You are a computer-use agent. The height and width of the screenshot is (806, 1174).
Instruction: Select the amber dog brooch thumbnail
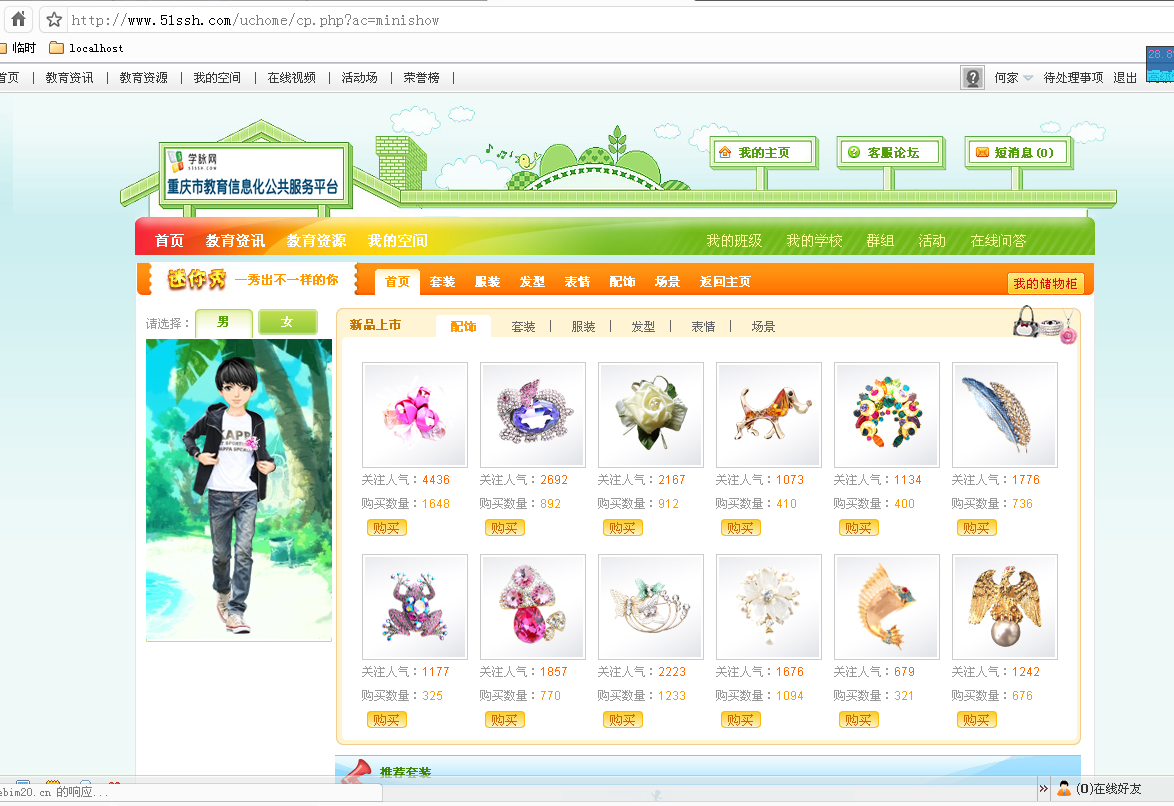(769, 415)
